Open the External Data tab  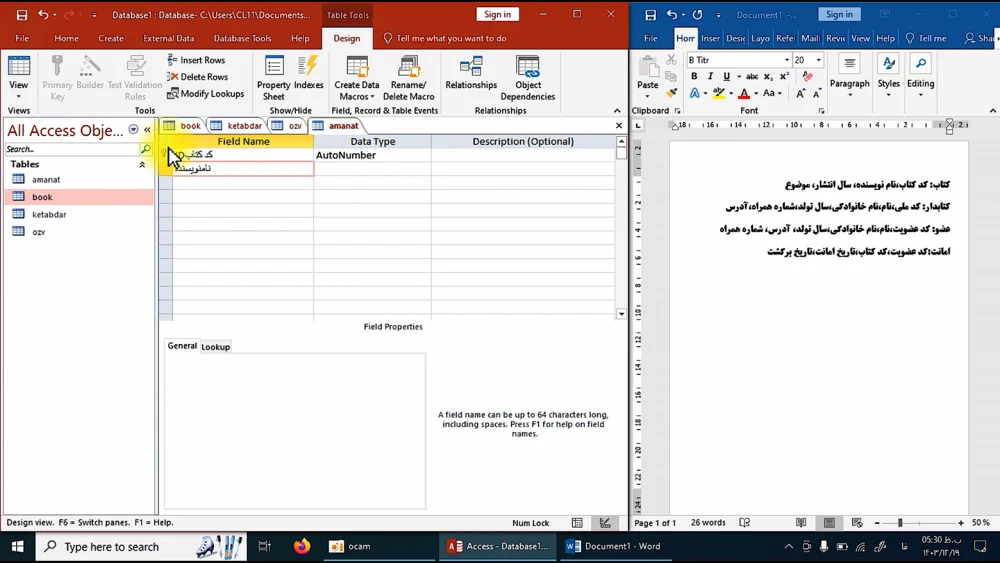(x=168, y=38)
